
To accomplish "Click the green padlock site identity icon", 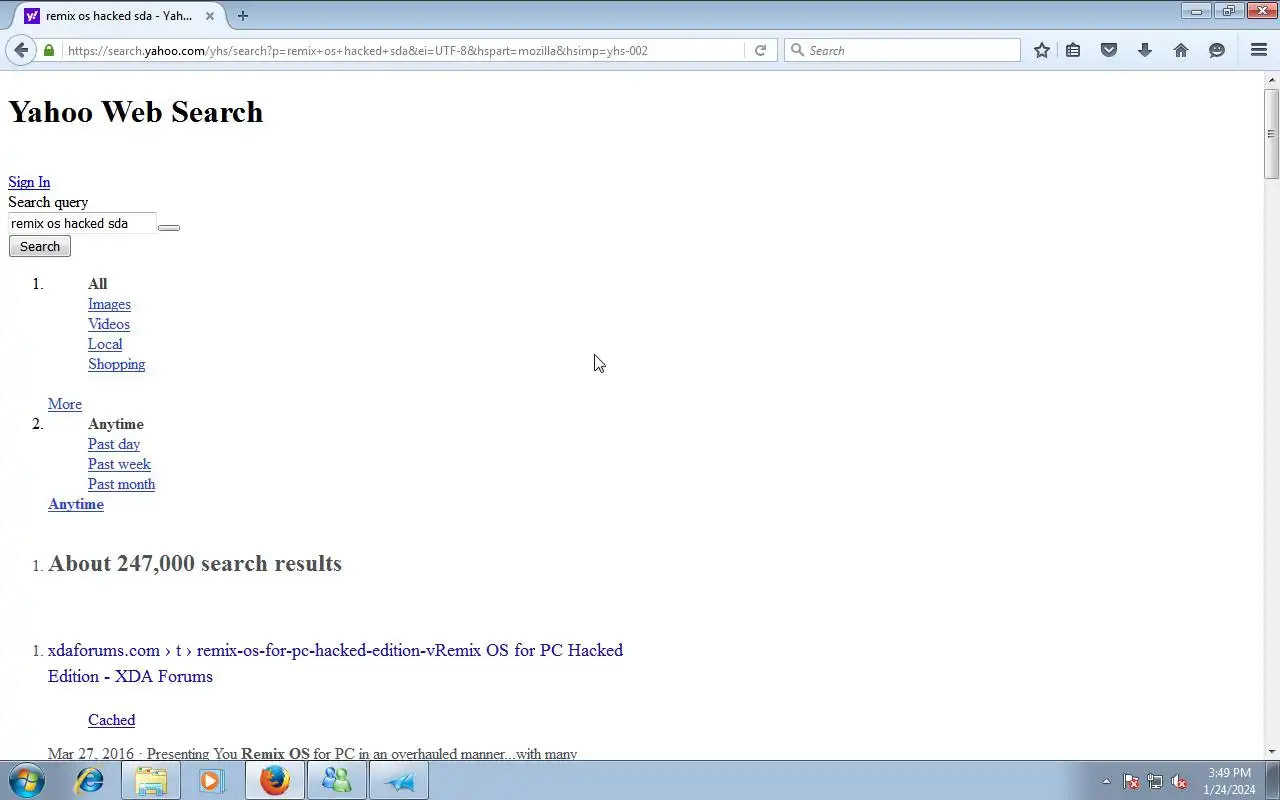I will pos(49,50).
